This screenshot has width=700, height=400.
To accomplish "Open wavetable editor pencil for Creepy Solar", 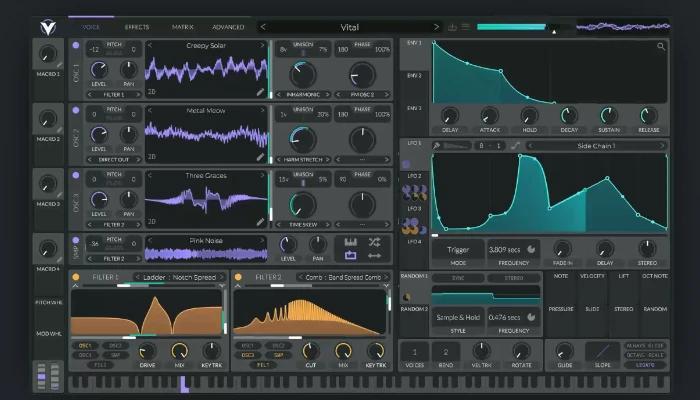I will pyautogui.click(x=261, y=91).
